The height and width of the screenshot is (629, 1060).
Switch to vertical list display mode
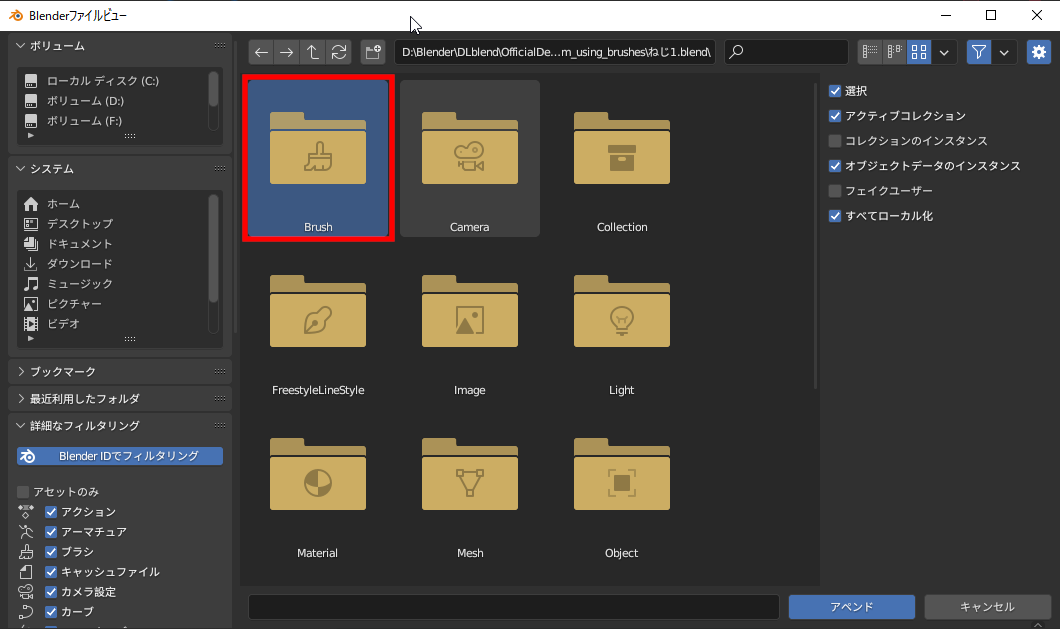870,52
